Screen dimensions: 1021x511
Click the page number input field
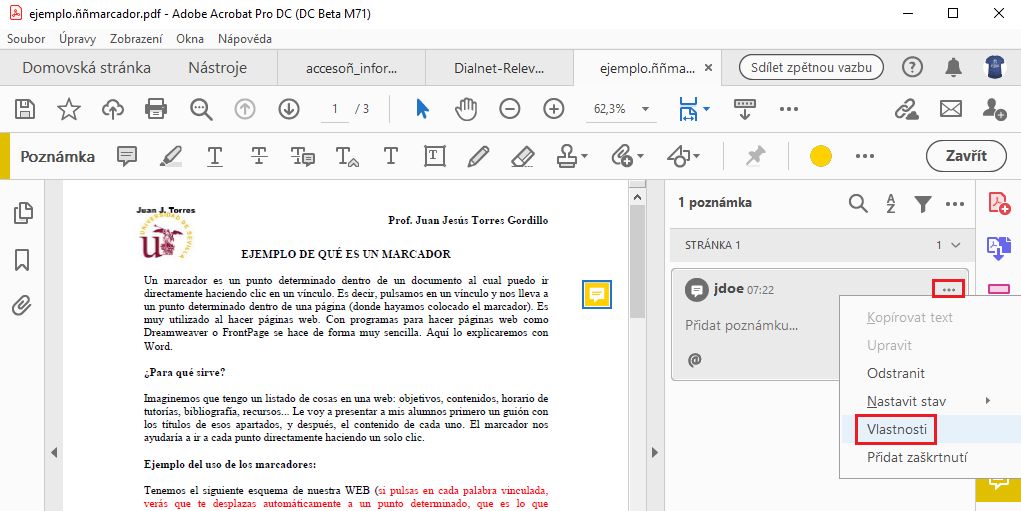[334, 109]
